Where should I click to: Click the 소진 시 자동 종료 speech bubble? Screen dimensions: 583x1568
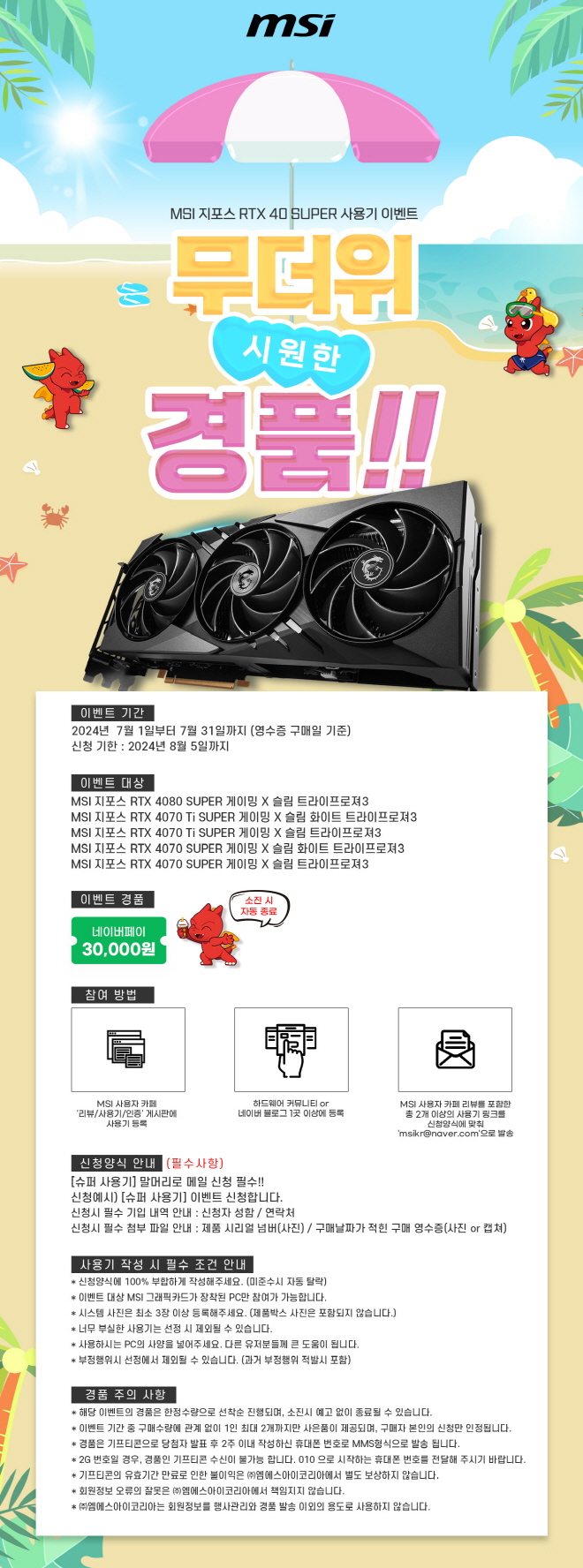tap(259, 906)
